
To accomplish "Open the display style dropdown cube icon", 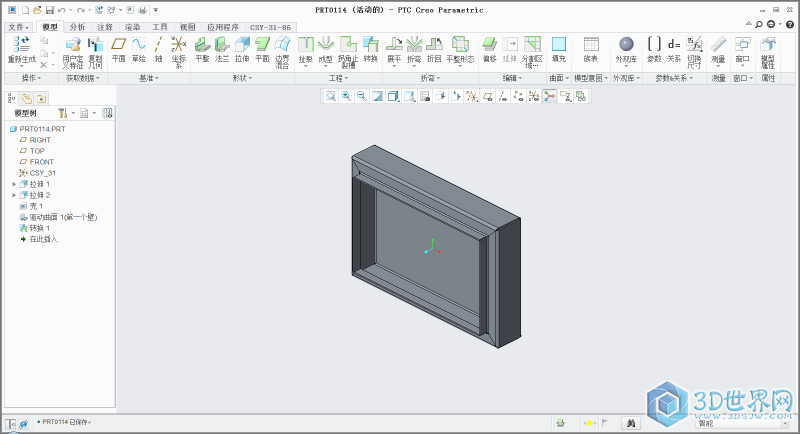I will [x=393, y=96].
